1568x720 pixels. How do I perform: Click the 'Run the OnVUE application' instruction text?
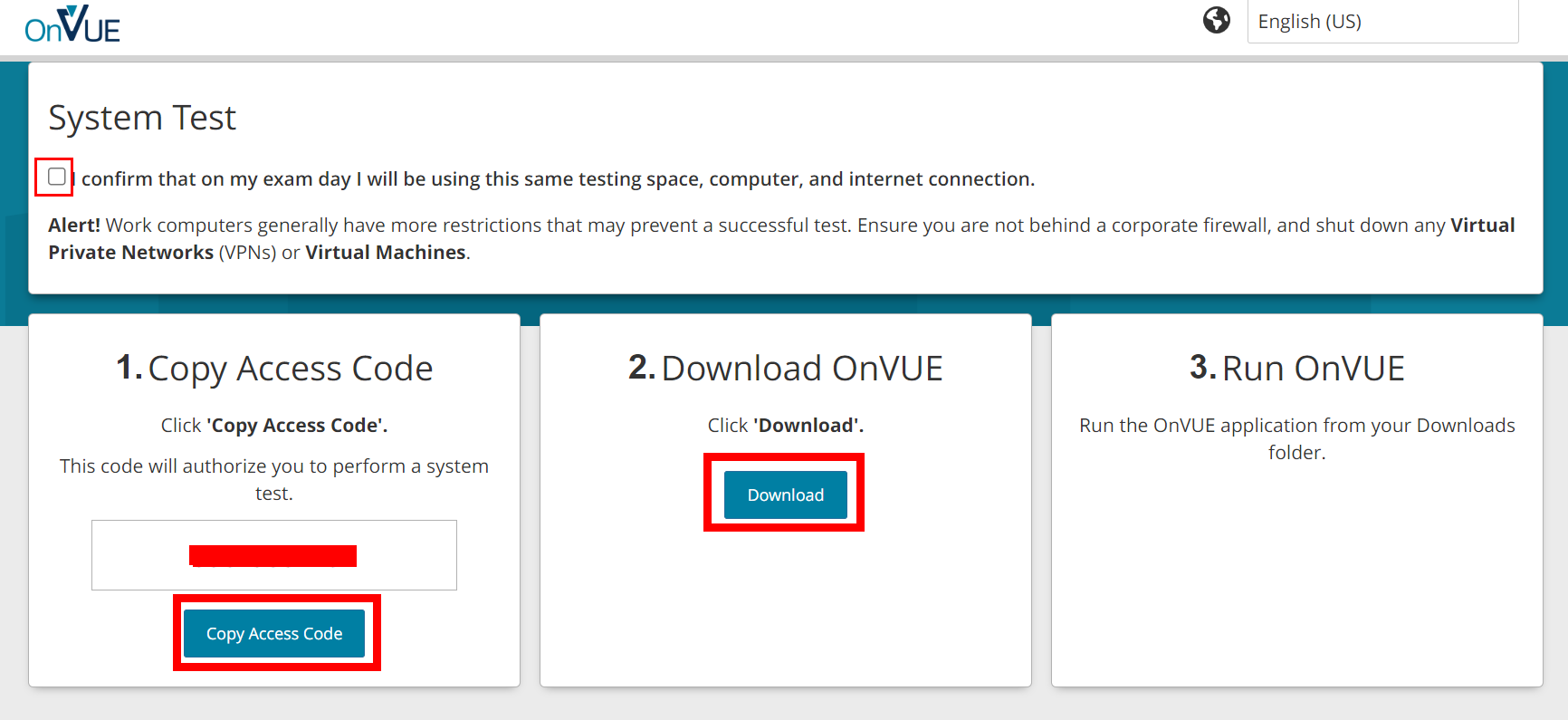[1297, 438]
